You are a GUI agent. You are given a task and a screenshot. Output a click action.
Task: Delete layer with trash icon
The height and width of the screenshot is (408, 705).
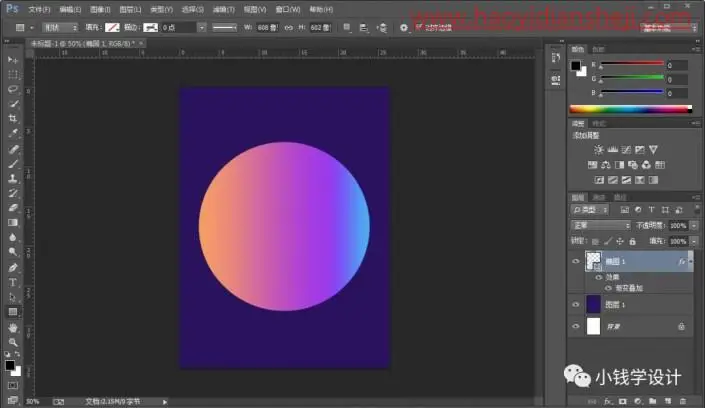click(x=683, y=401)
